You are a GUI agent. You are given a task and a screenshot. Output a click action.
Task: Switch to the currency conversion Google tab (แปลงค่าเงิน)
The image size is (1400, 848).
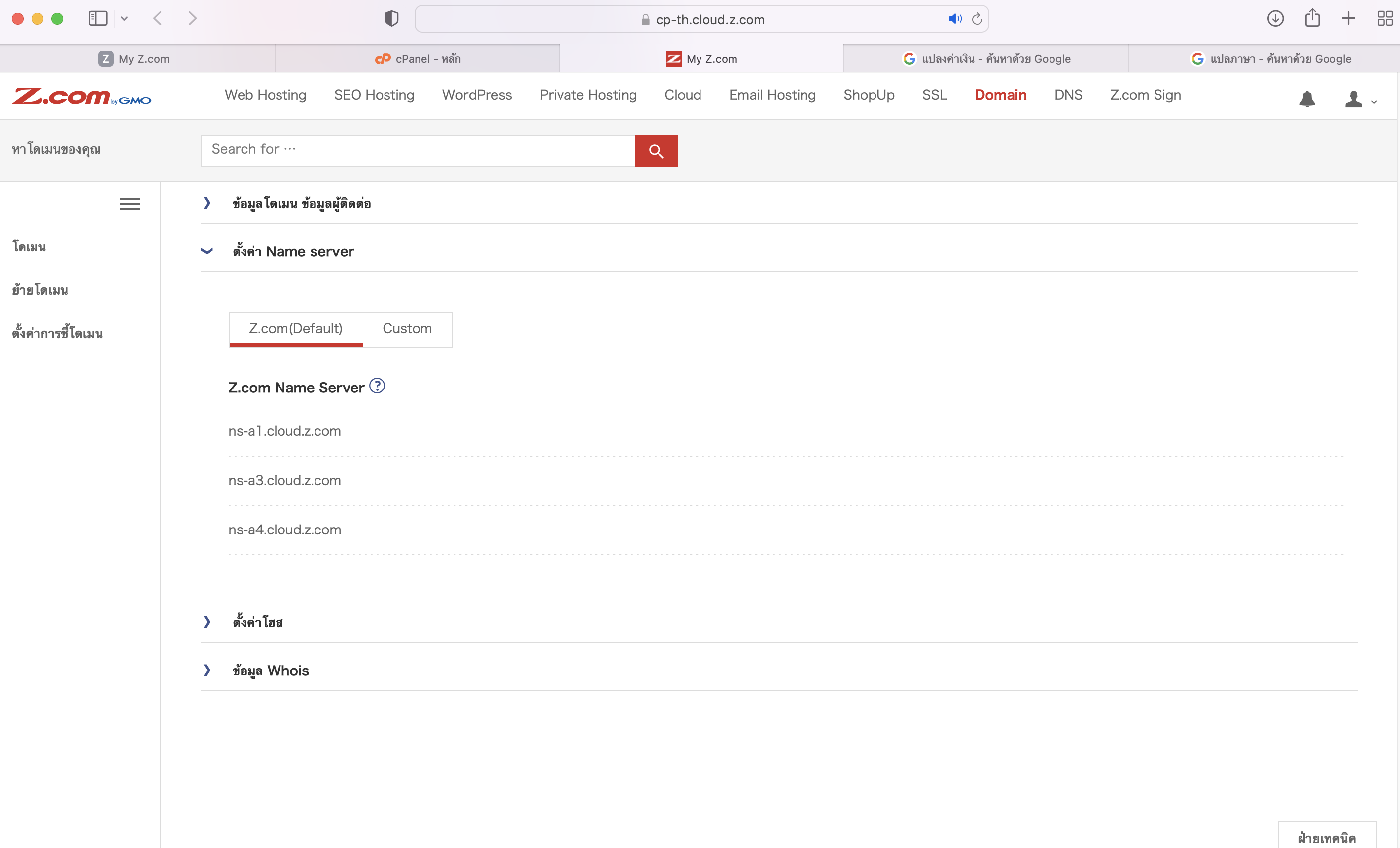point(986,59)
